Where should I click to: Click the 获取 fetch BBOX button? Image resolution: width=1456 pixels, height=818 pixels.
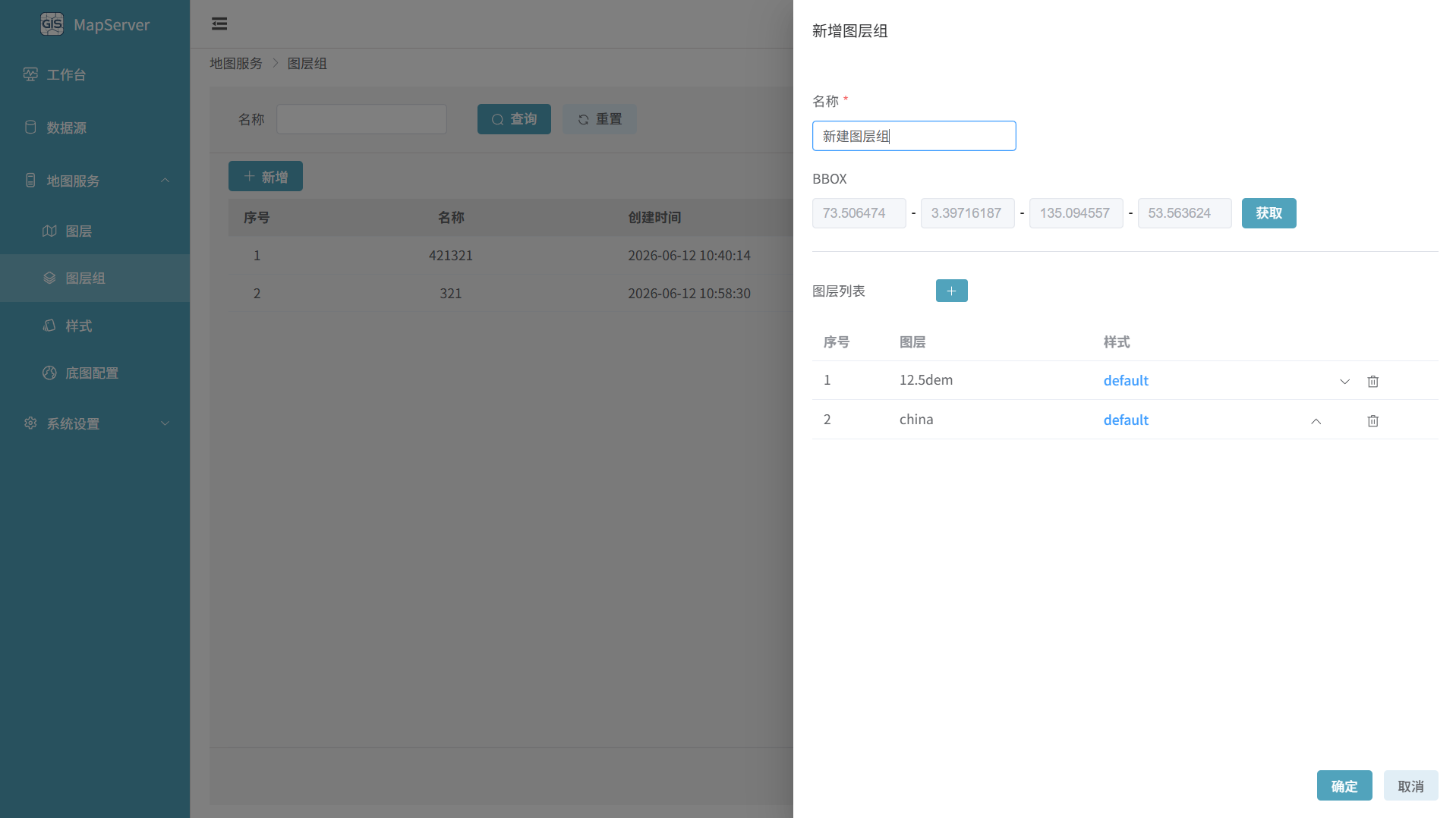(1269, 213)
